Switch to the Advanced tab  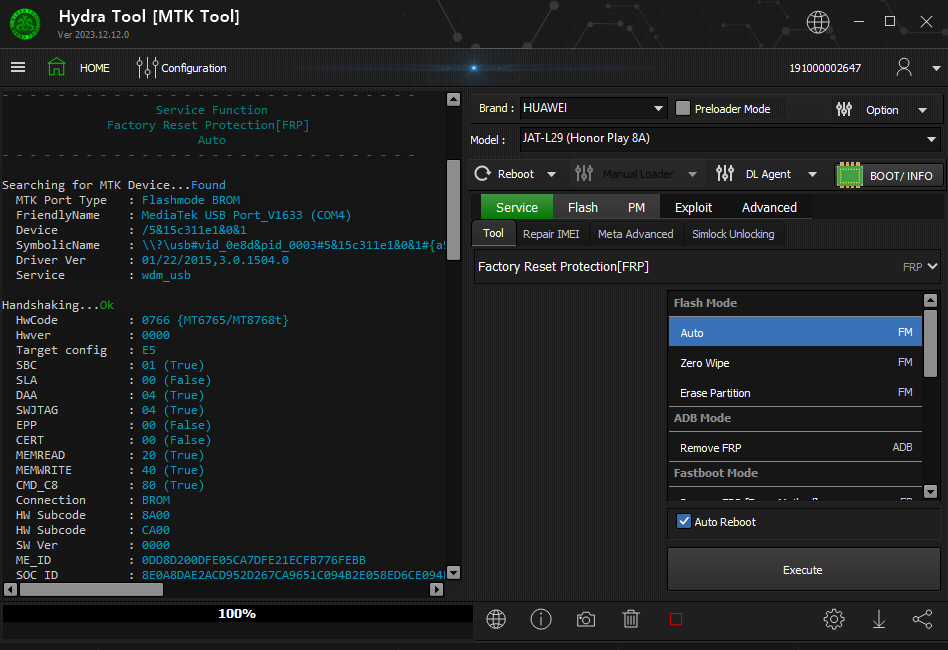[769, 207]
